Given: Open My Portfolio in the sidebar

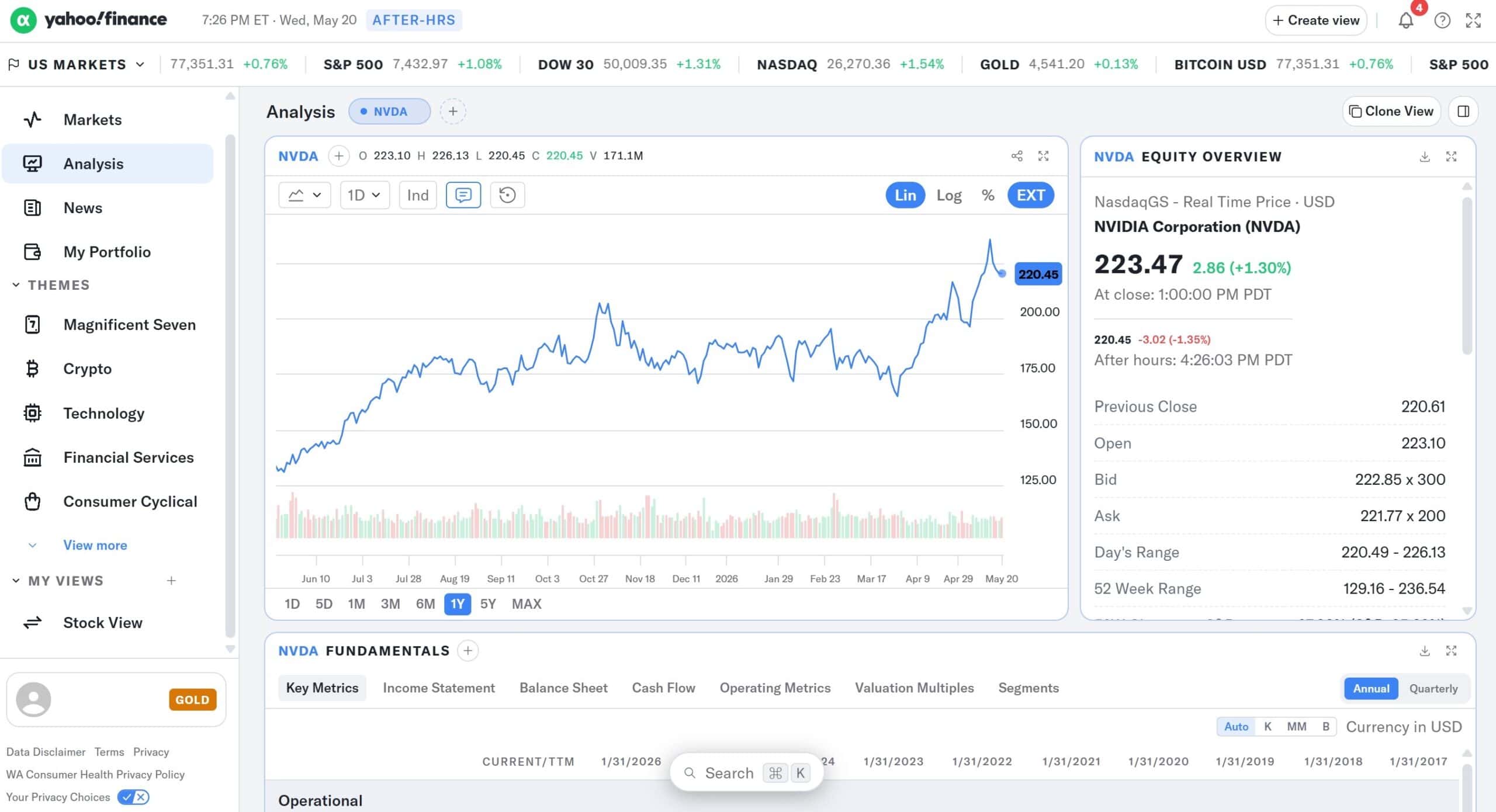Looking at the screenshot, I should coord(108,252).
